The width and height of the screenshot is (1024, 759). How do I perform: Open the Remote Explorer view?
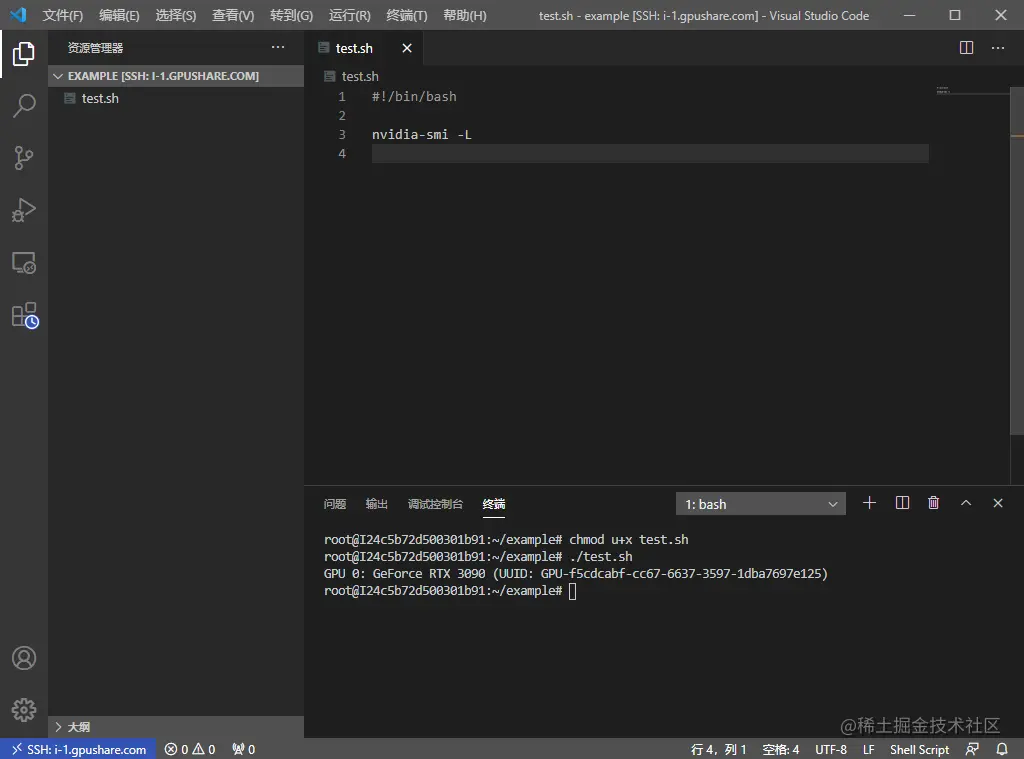[x=24, y=263]
